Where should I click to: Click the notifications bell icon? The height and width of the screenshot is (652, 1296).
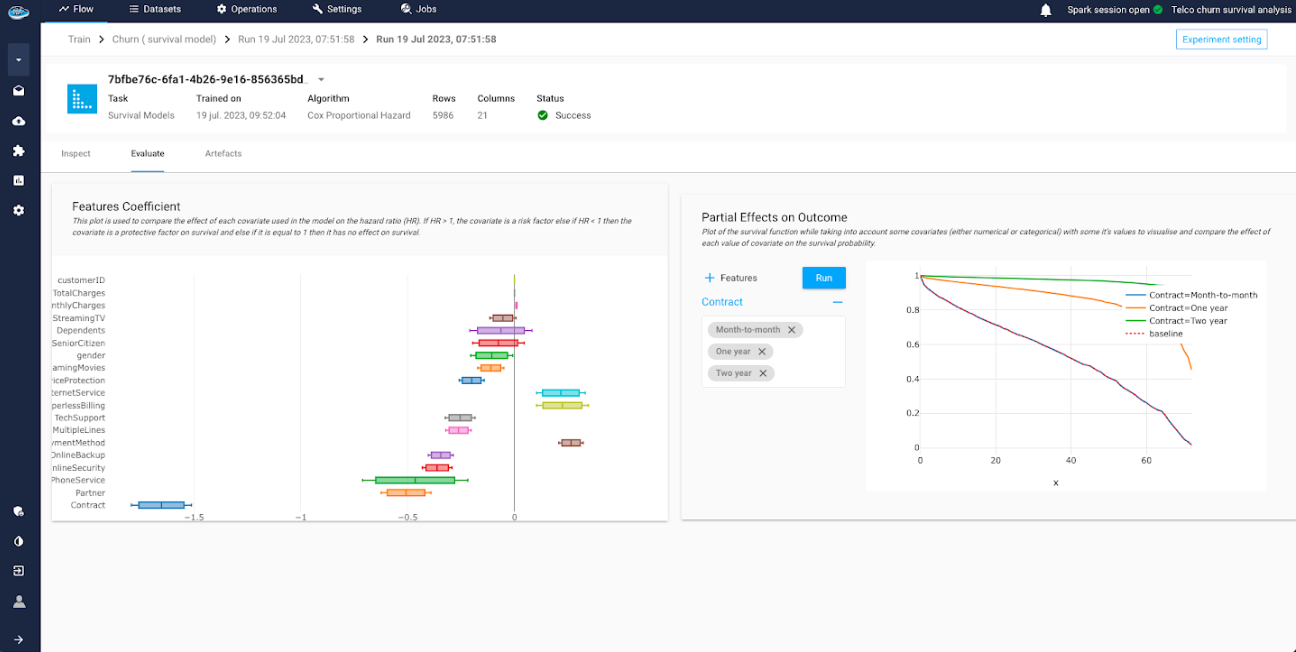pos(1046,10)
